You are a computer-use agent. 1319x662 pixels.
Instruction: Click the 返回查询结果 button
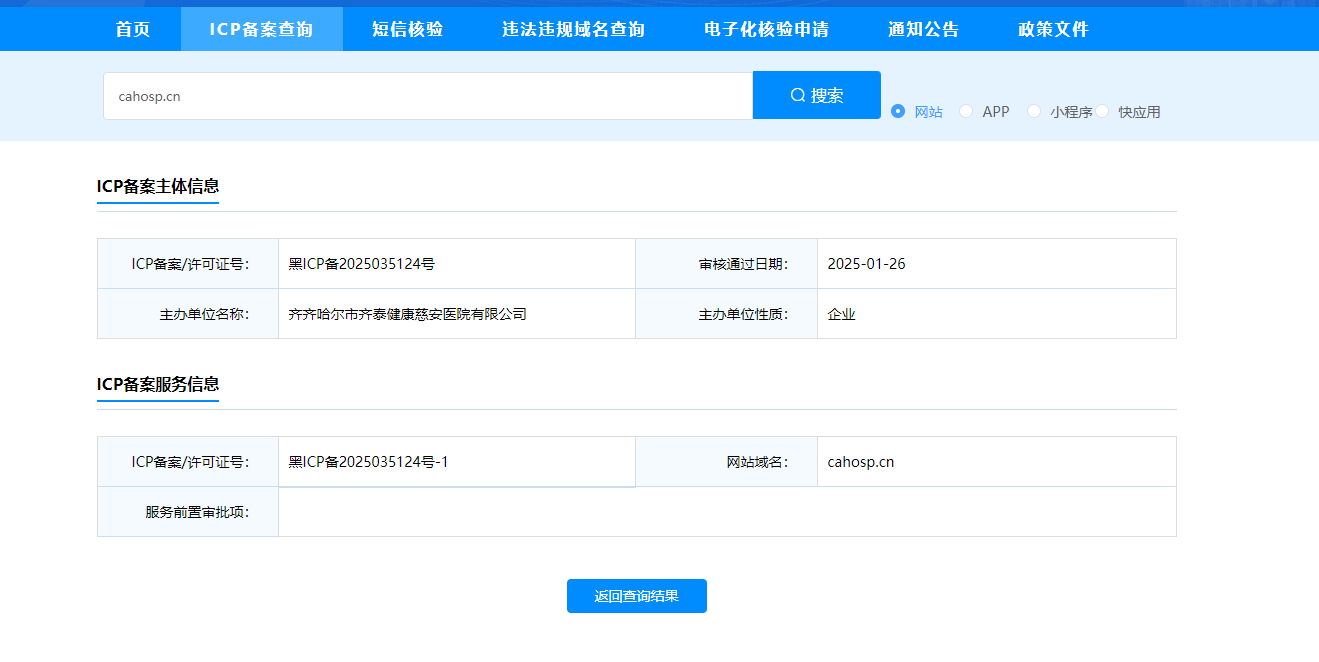(x=637, y=596)
